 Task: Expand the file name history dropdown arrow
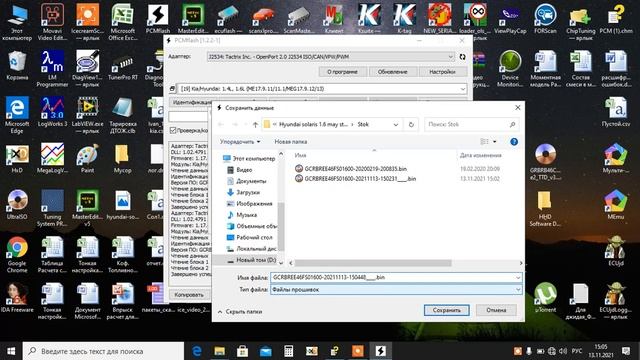[x=518, y=278]
